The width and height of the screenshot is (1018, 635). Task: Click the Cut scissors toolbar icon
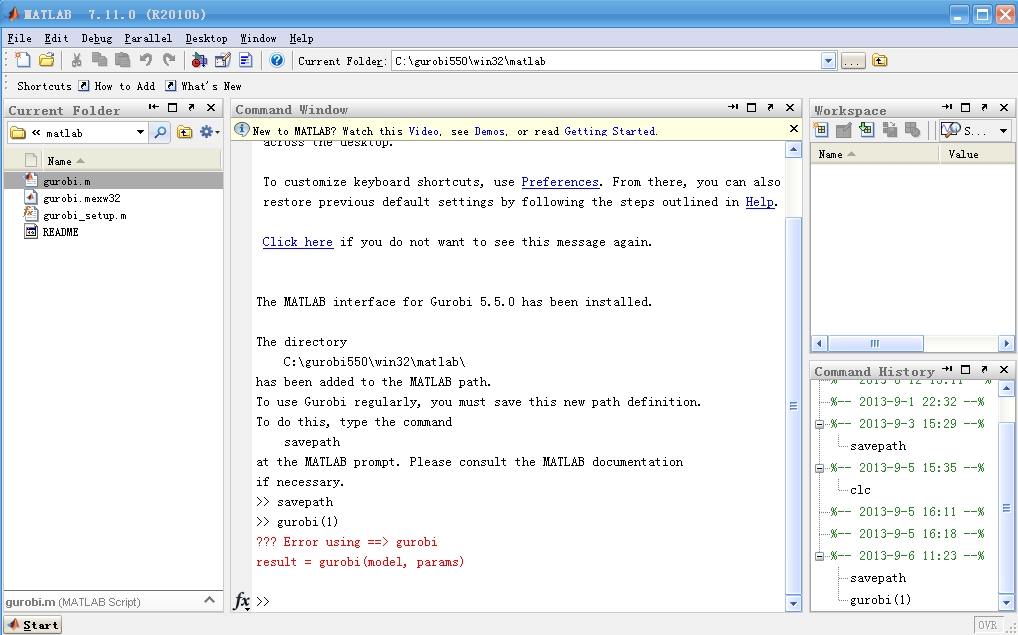[76, 60]
